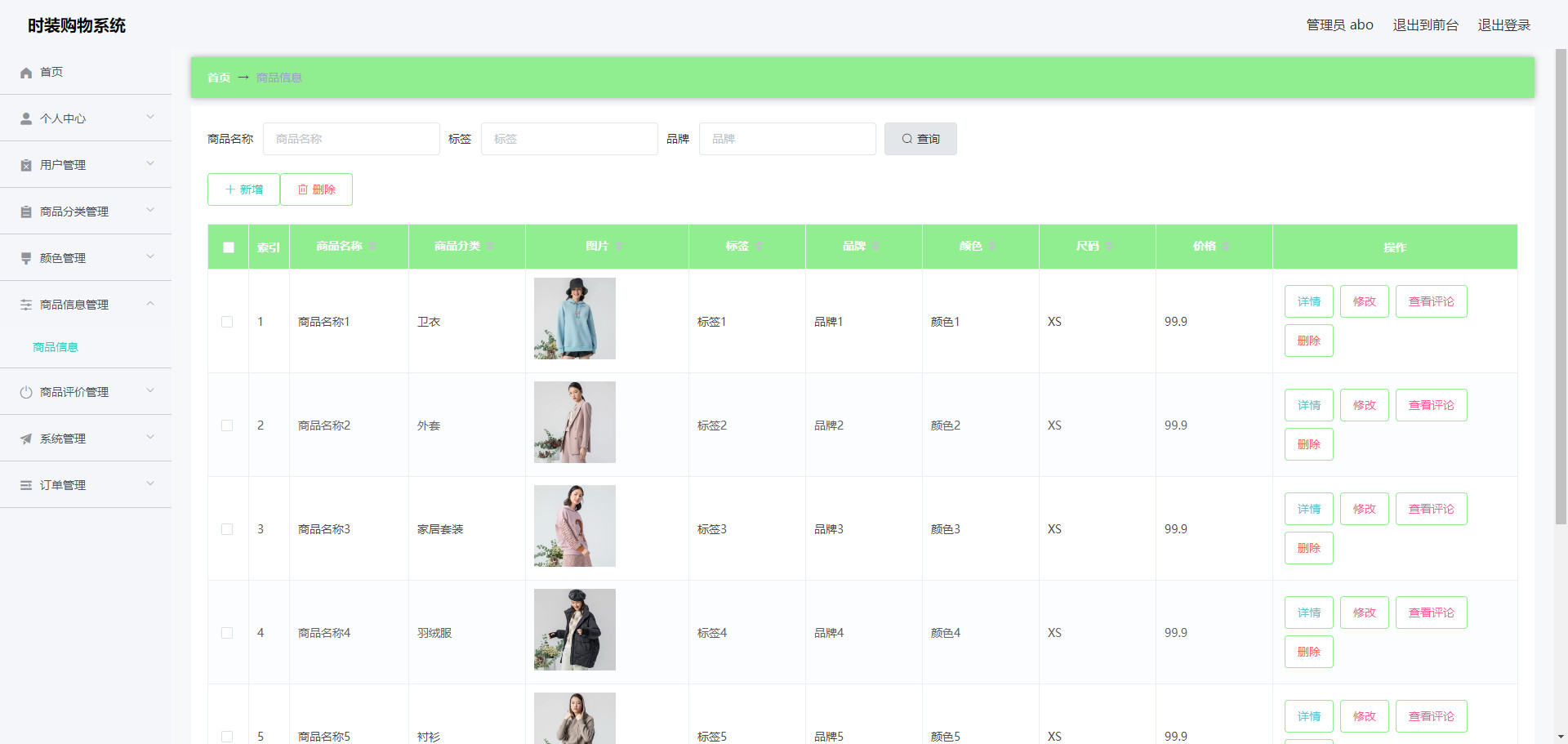This screenshot has width=1568, height=744.
Task: Click 详情 for 商品名称5
Action: pyautogui.click(x=1309, y=716)
